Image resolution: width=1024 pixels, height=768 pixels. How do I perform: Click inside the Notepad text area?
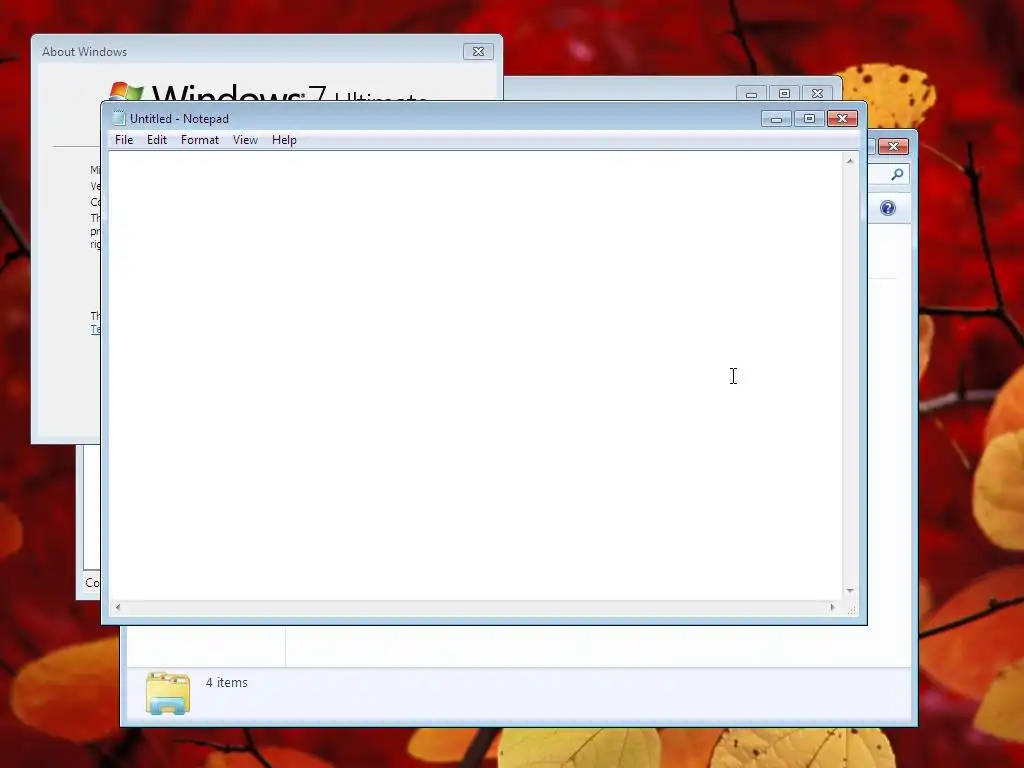coord(475,376)
